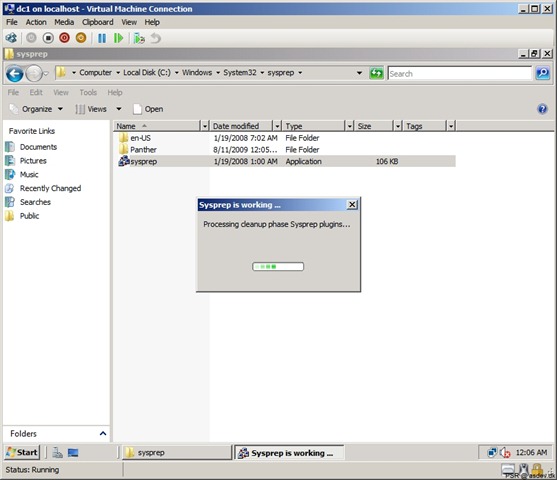Click the Search magnifier button
Image resolution: width=557 pixels, height=480 pixels.
coord(542,74)
